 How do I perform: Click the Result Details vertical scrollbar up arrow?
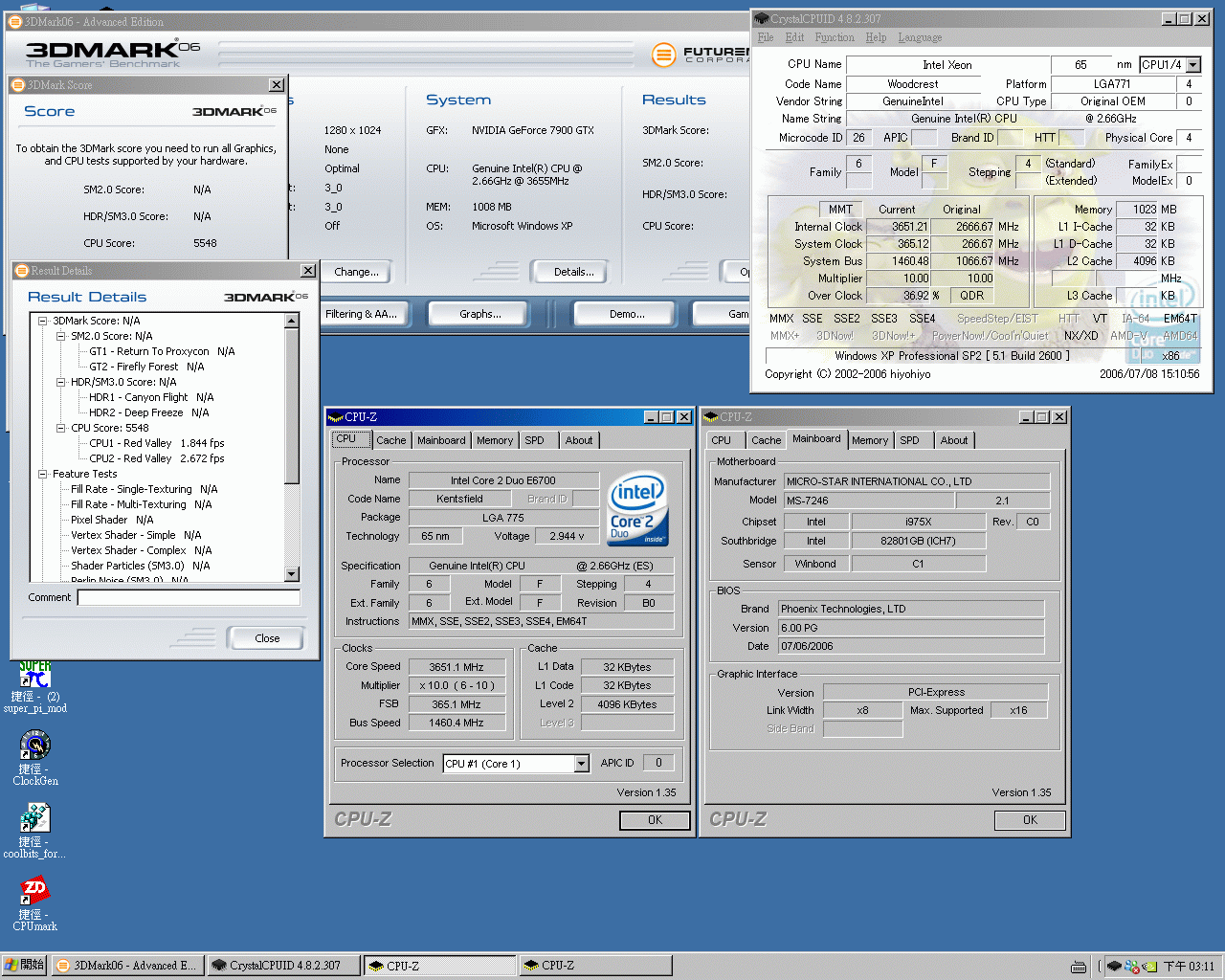(x=292, y=322)
